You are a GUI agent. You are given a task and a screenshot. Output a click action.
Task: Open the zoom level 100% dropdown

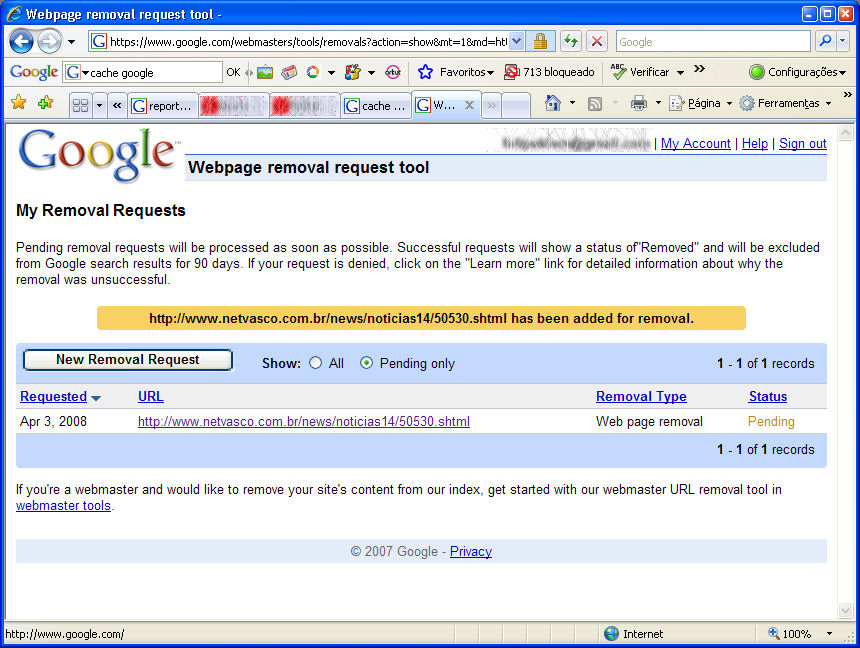click(x=828, y=634)
